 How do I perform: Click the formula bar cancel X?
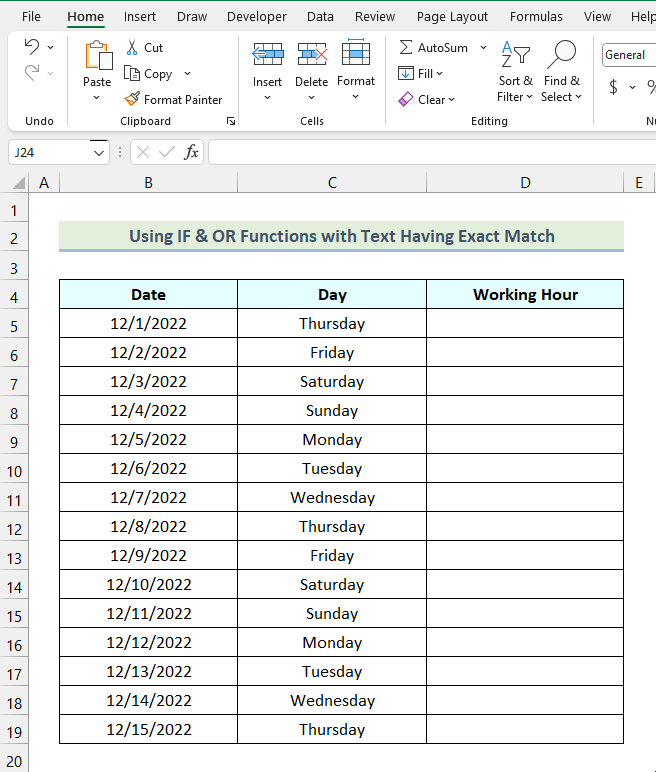click(x=143, y=152)
